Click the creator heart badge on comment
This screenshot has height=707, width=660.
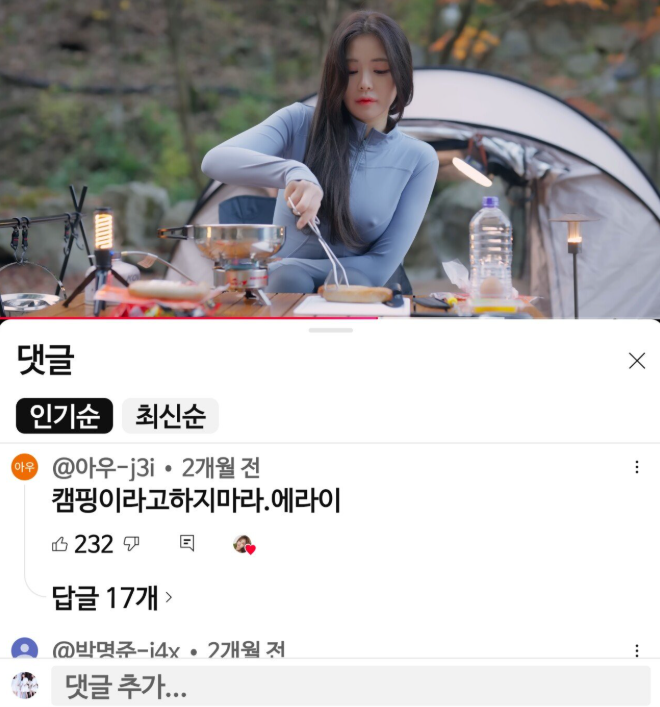[244, 544]
